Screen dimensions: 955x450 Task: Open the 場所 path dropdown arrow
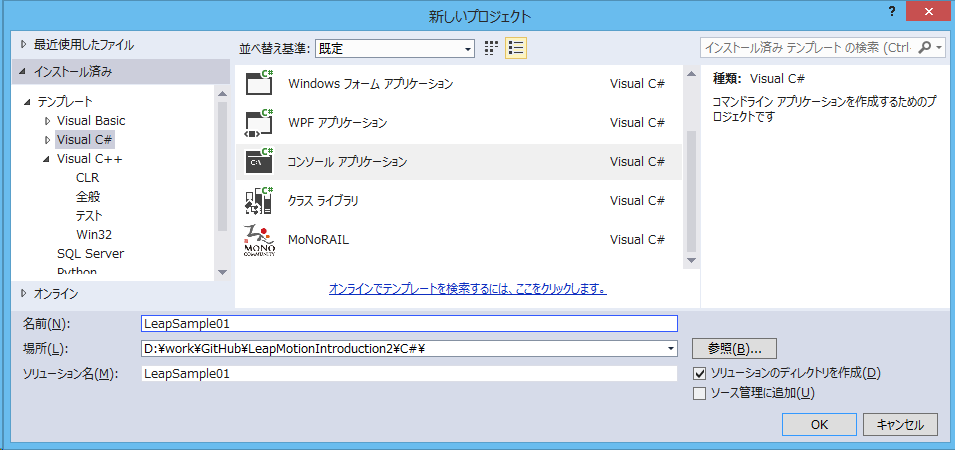click(671, 348)
